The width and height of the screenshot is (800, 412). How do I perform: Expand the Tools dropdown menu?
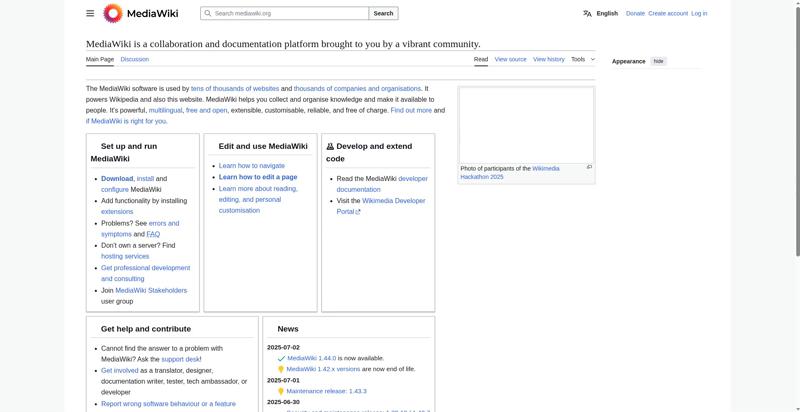tap(583, 59)
